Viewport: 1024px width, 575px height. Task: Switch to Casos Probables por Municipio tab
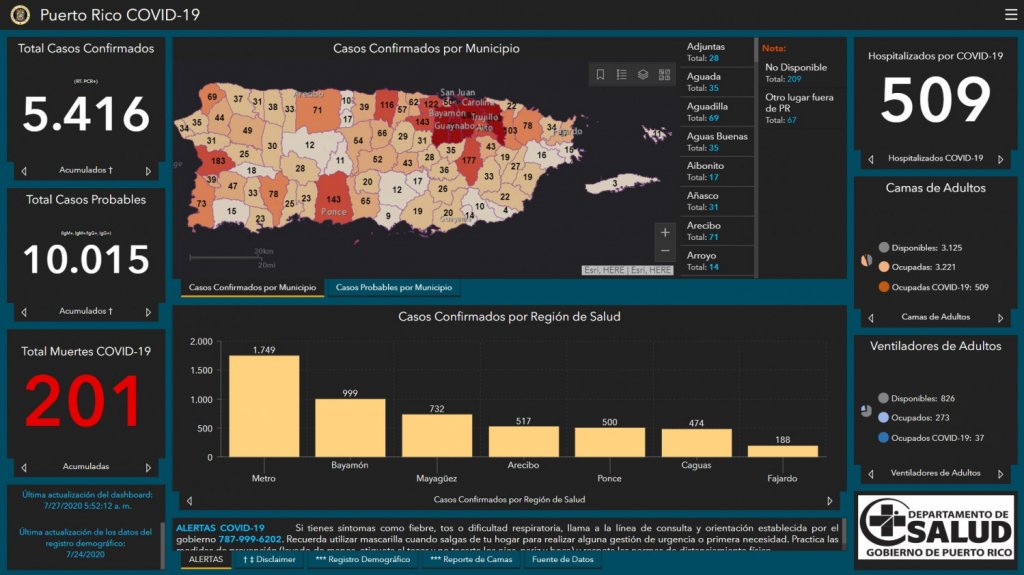pos(393,288)
